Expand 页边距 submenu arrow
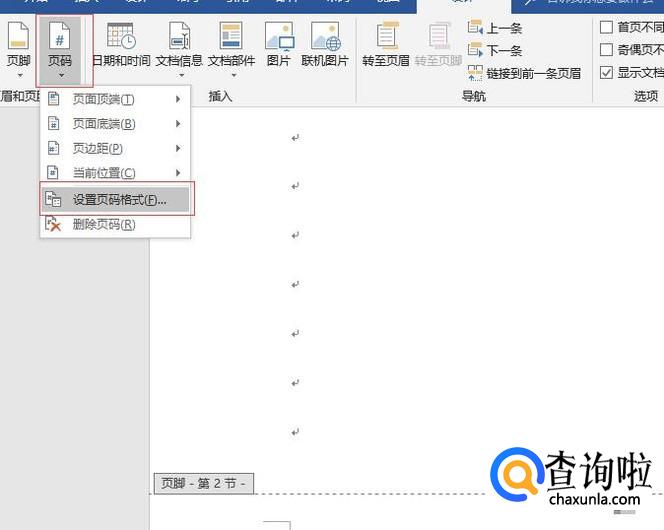Viewport: 664px width, 530px height. pos(178,148)
